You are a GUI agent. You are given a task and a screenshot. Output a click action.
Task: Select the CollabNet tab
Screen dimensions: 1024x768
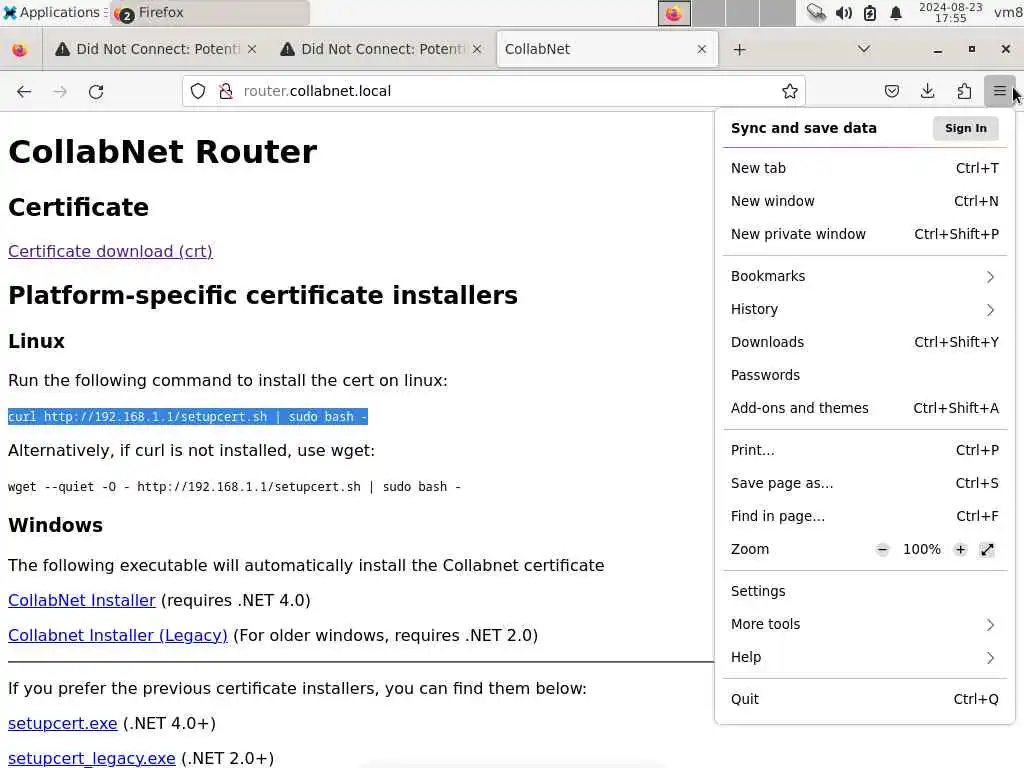click(x=606, y=50)
